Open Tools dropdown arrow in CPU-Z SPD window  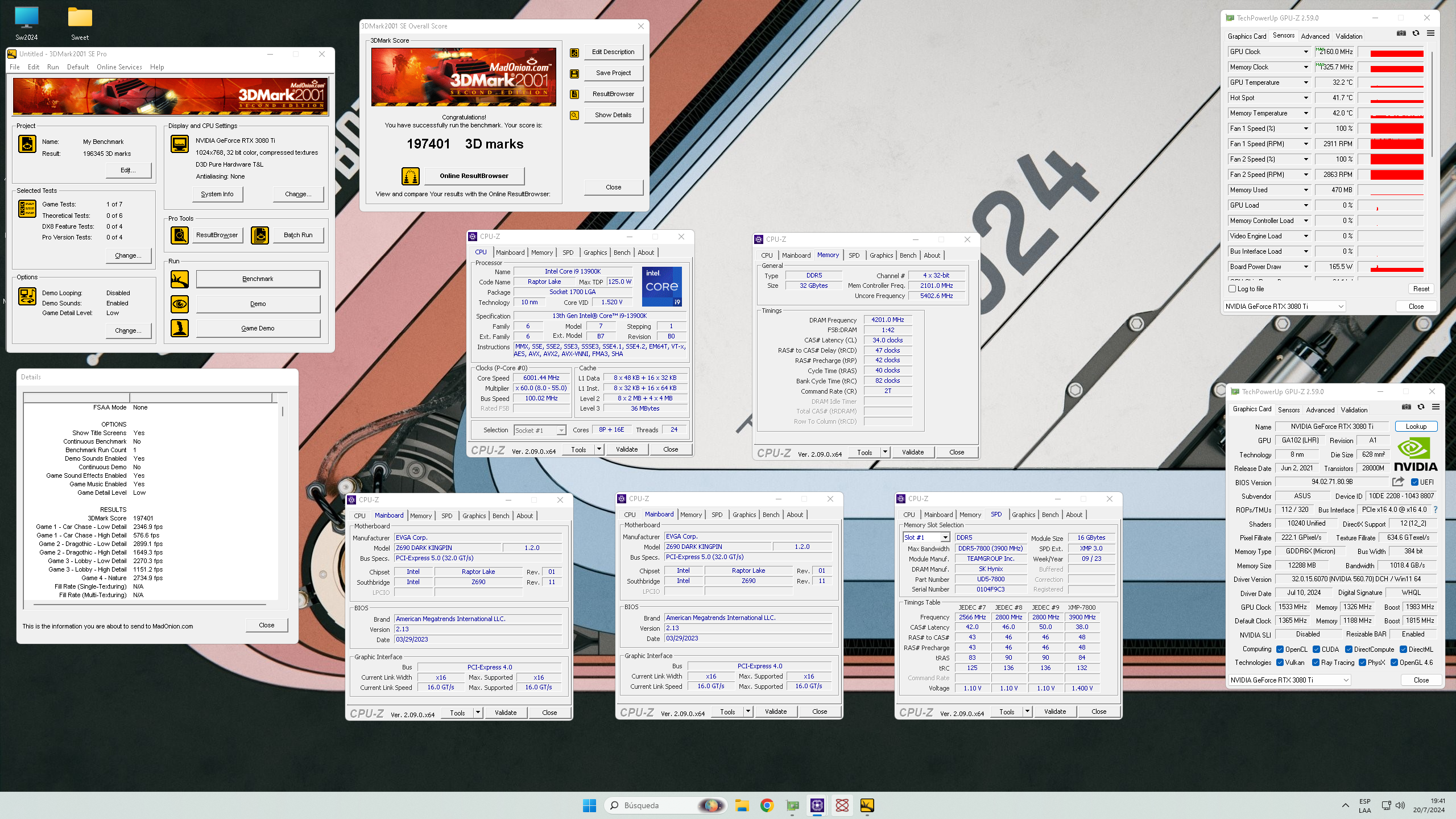coord(1027,712)
